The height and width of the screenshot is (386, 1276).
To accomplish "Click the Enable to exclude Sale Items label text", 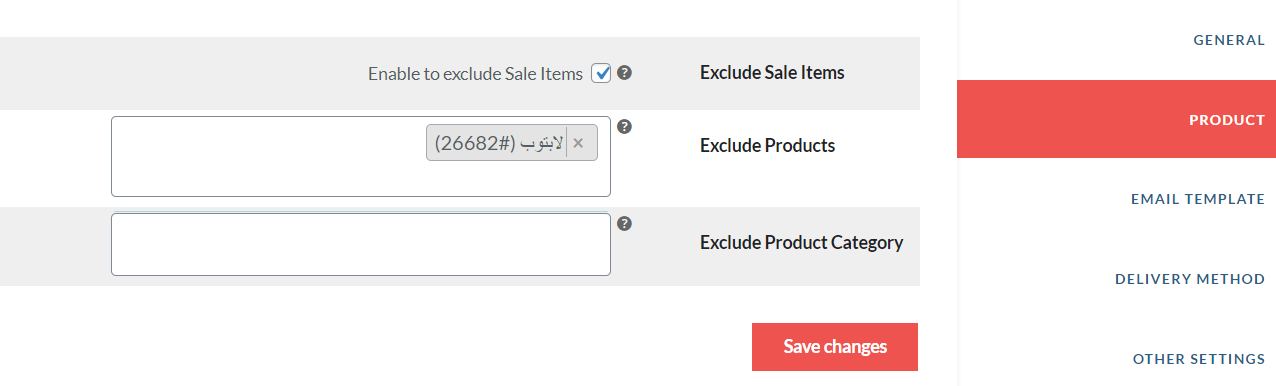I will tap(475, 73).
